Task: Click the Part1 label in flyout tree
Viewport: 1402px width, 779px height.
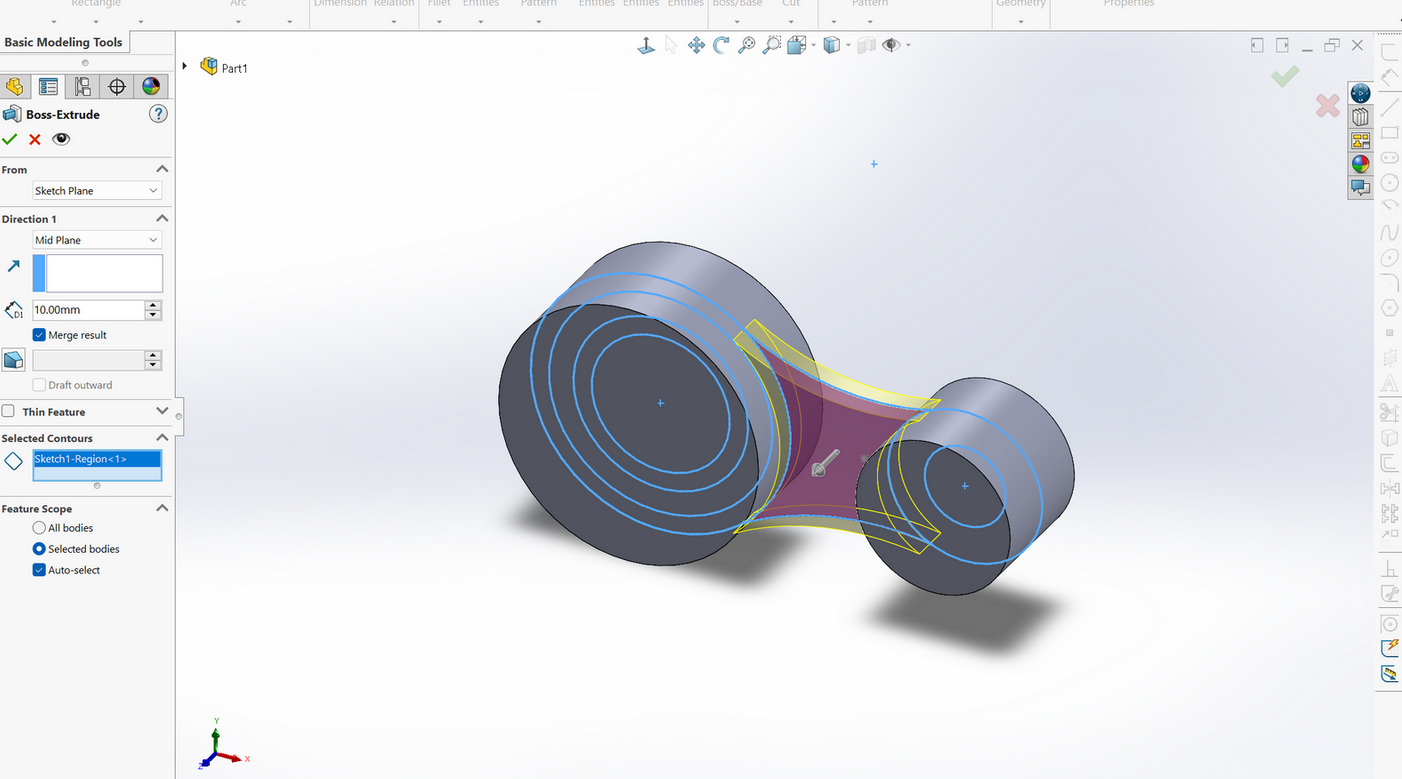Action: (x=235, y=68)
